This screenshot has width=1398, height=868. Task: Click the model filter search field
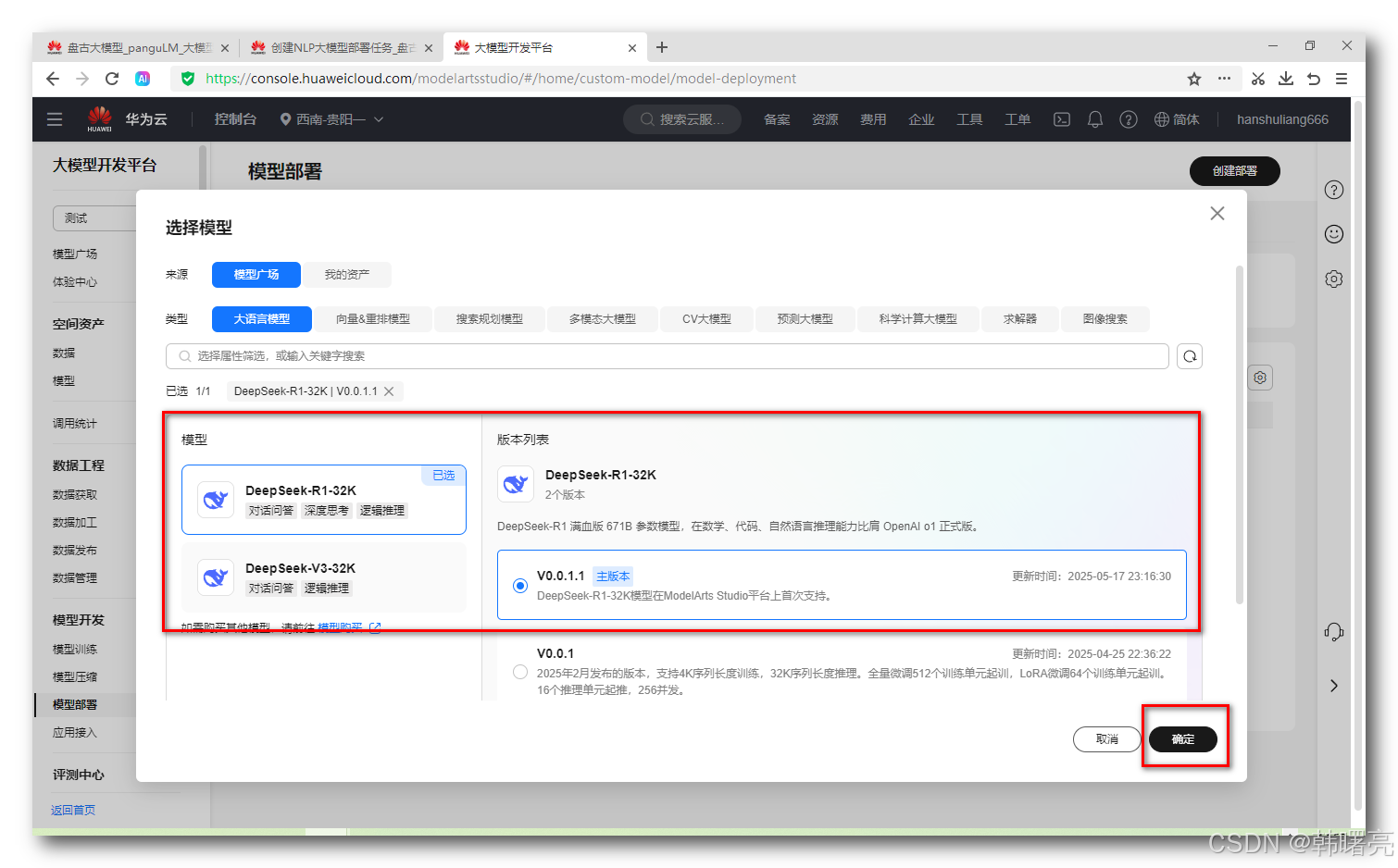(x=668, y=356)
